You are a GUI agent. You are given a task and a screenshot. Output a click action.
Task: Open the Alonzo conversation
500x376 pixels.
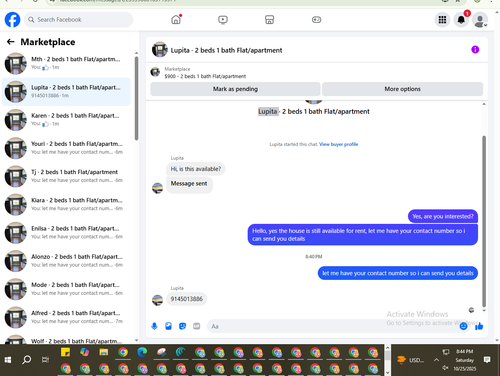pyautogui.click(x=66, y=261)
